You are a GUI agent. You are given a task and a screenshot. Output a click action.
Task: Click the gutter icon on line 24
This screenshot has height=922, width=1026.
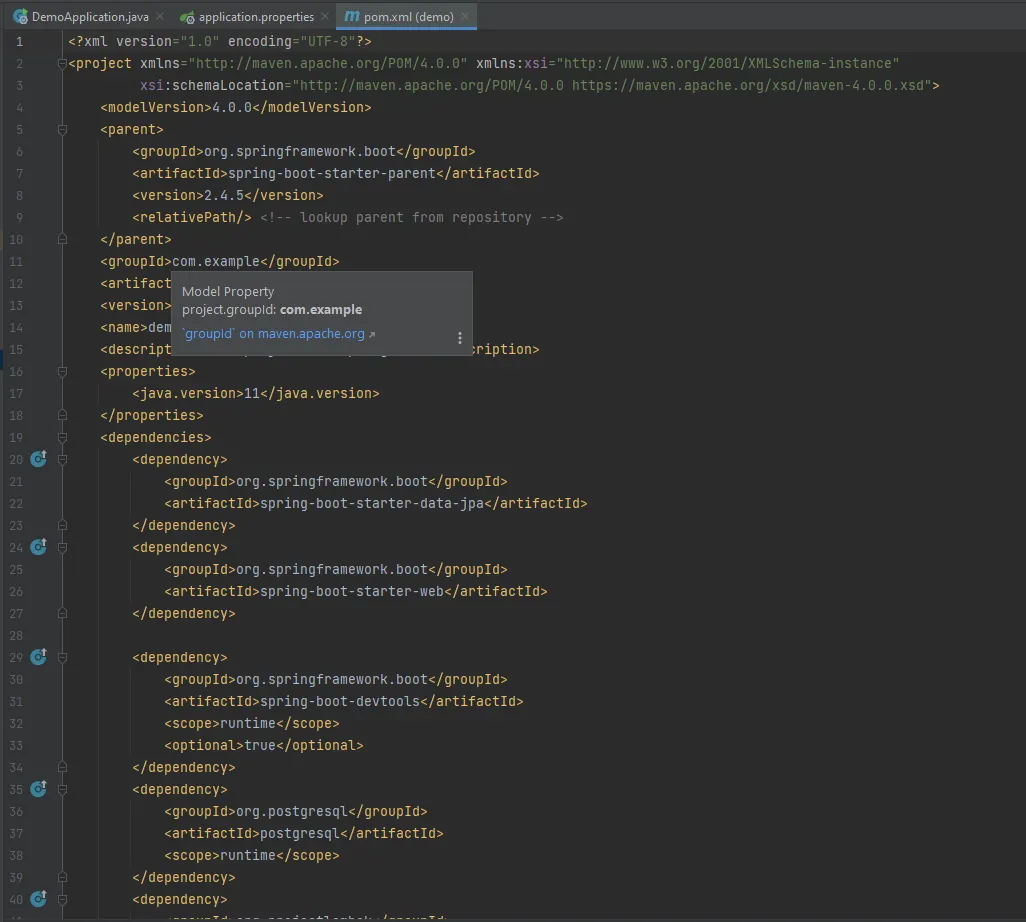pyautogui.click(x=39, y=546)
